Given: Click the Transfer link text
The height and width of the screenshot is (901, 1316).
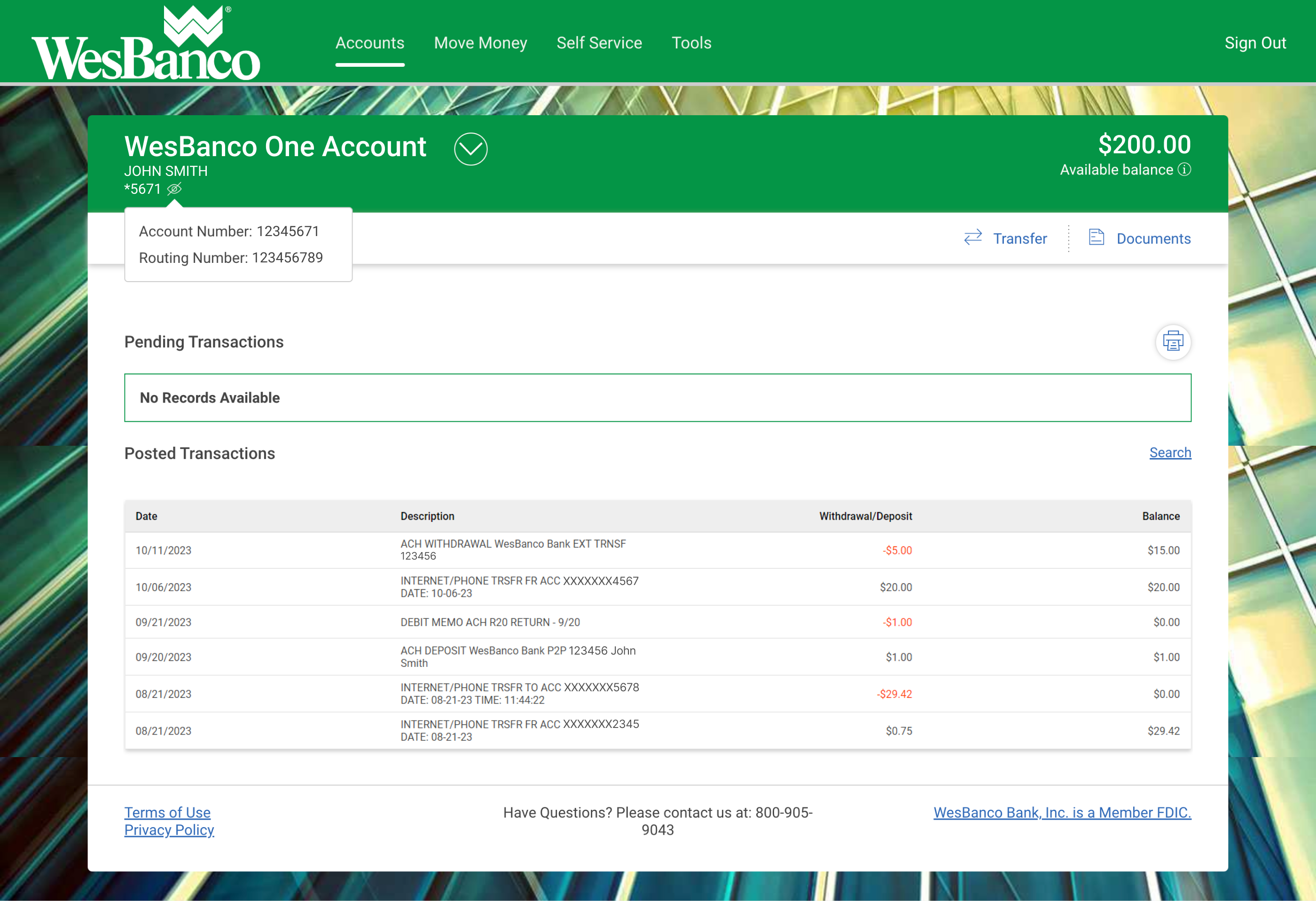Looking at the screenshot, I should point(1020,238).
